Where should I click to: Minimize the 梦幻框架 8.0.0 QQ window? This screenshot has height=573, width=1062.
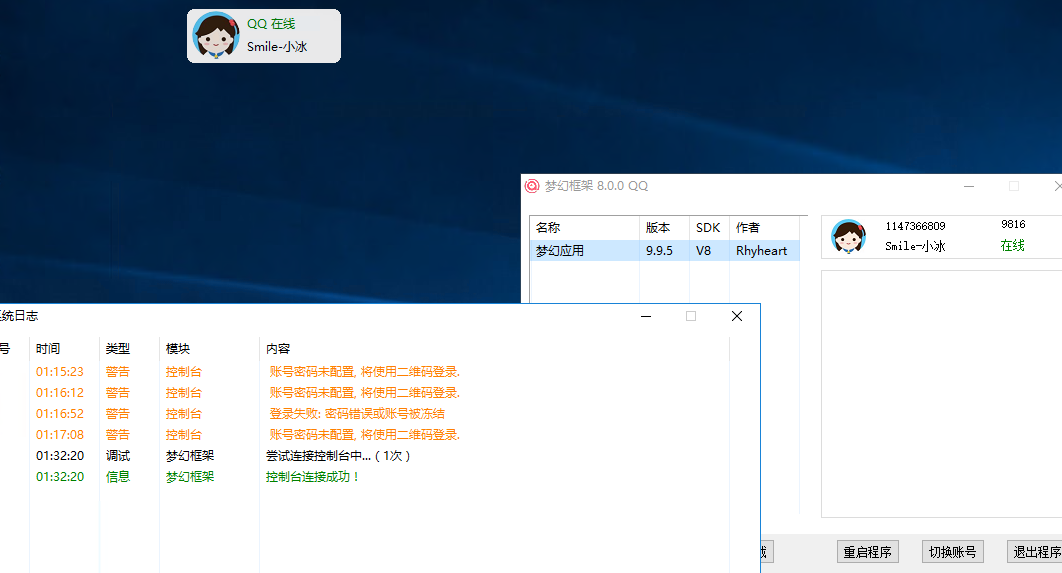click(969, 186)
